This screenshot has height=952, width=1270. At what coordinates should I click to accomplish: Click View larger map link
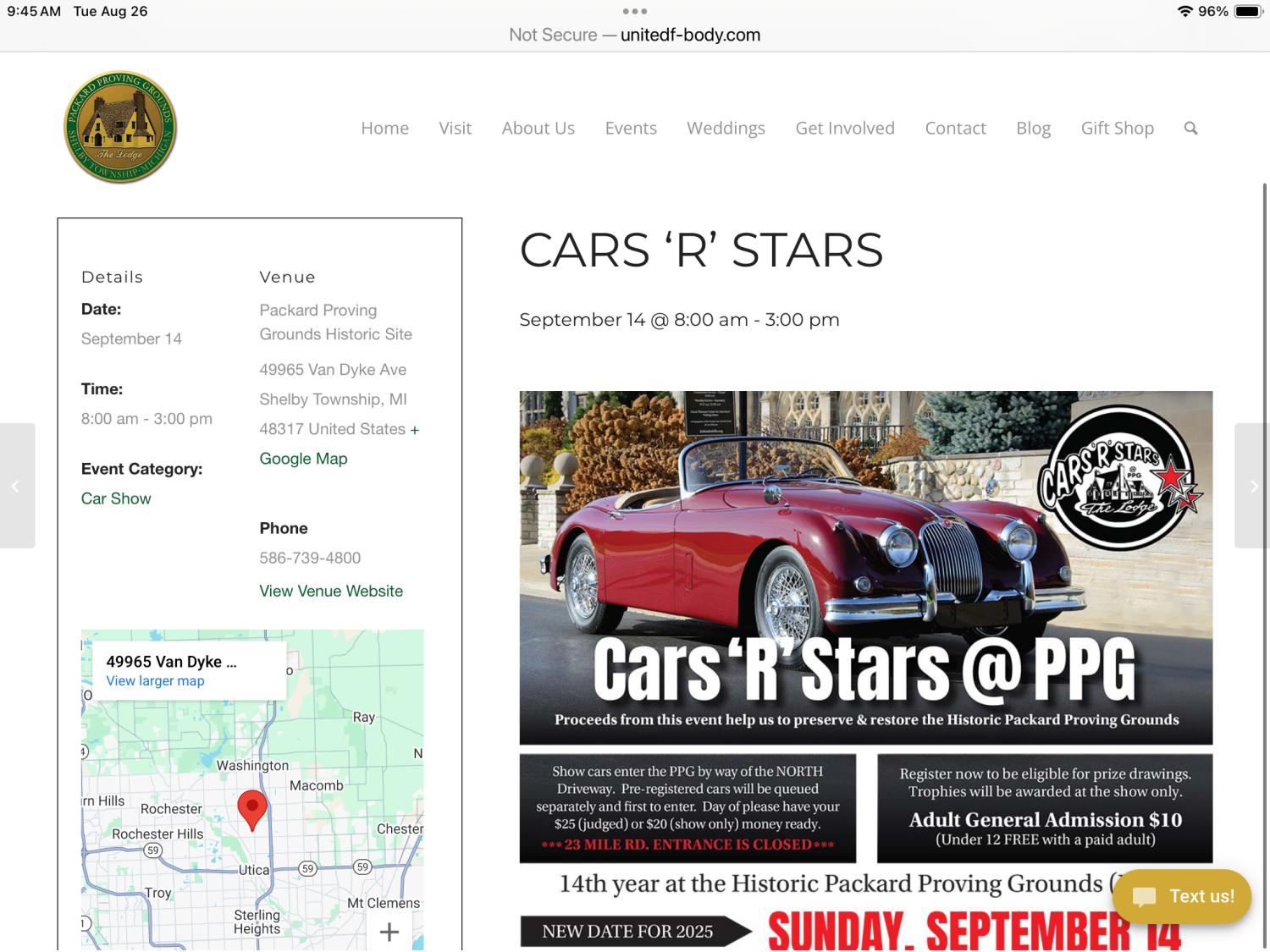tap(155, 680)
